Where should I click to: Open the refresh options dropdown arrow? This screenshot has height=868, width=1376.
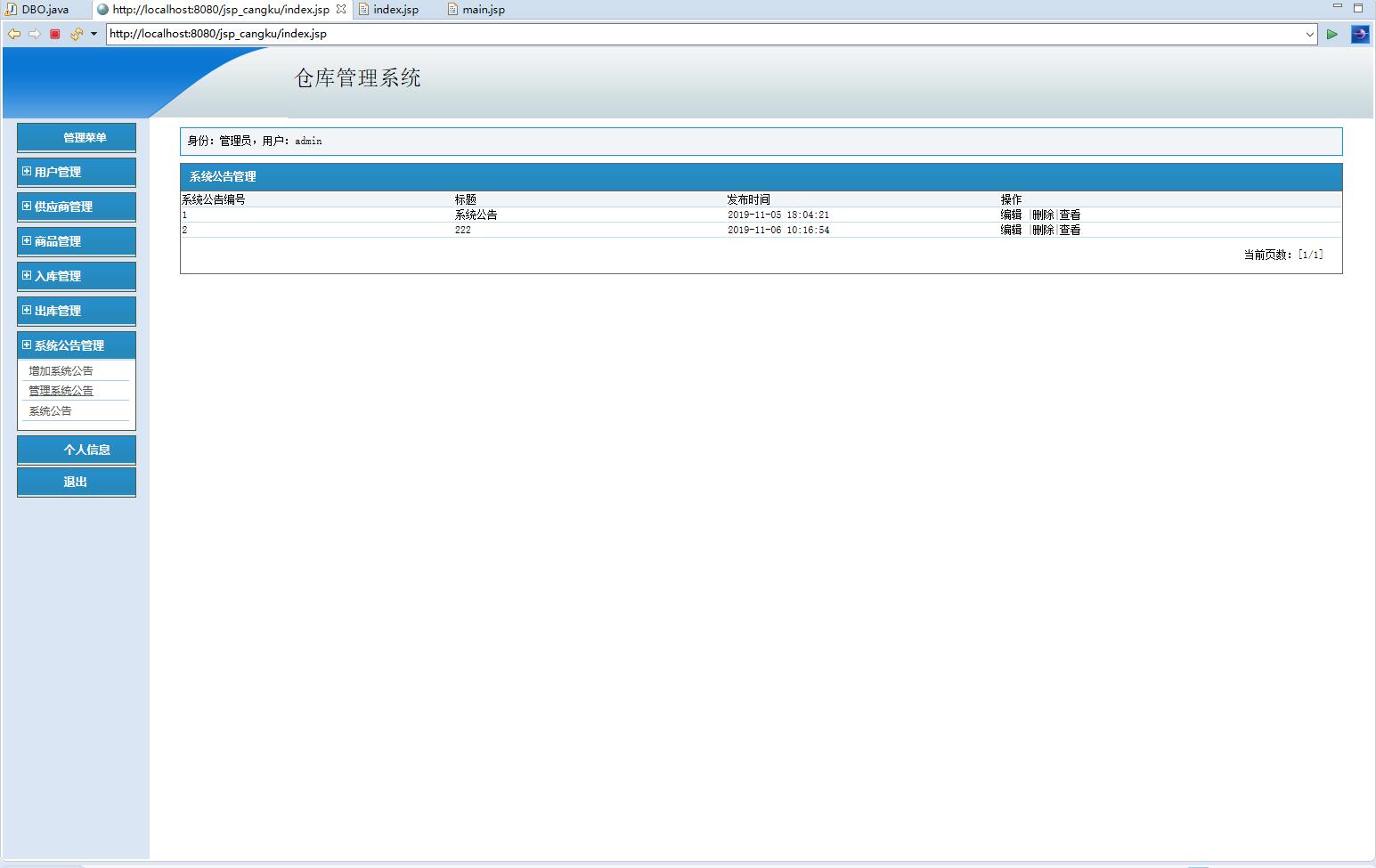[x=94, y=34]
